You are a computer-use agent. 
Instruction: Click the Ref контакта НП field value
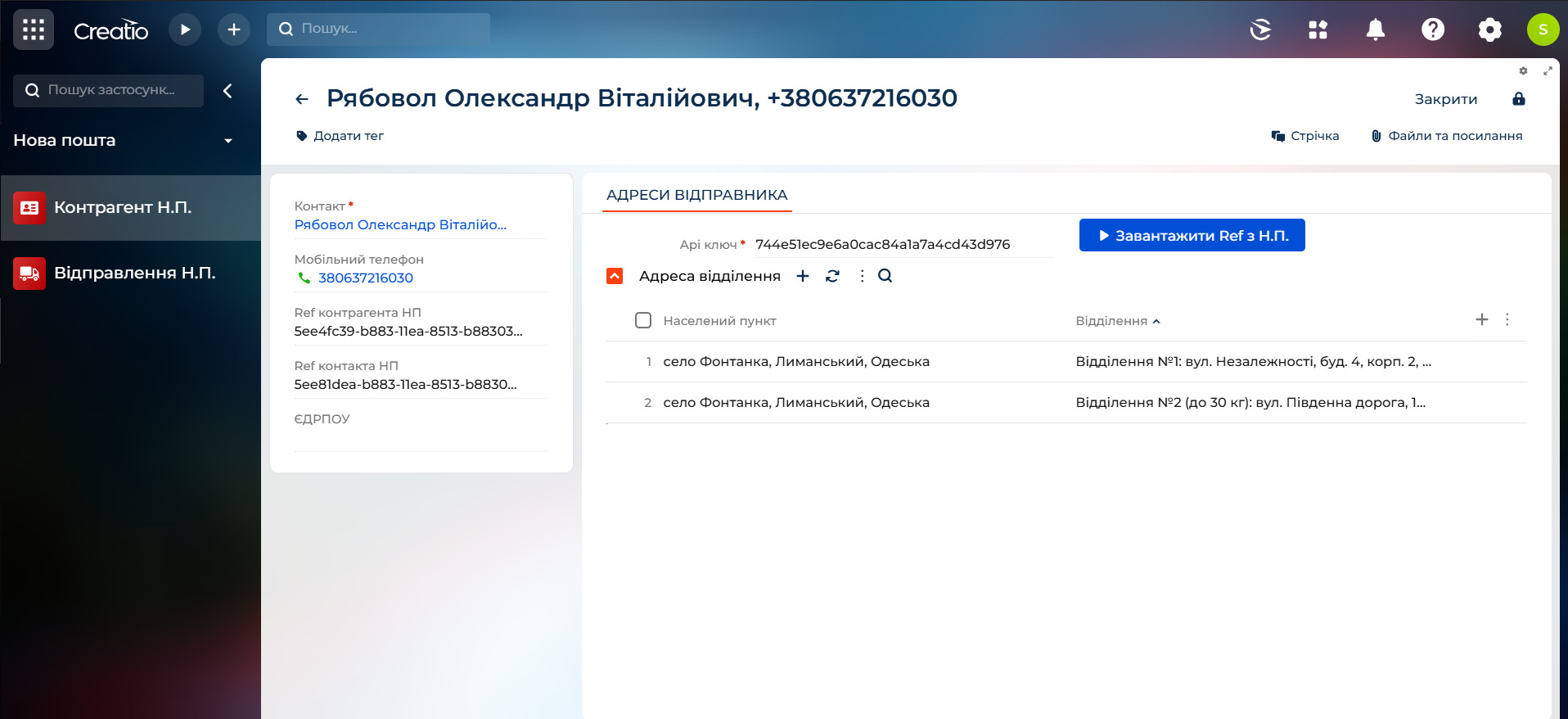(405, 384)
